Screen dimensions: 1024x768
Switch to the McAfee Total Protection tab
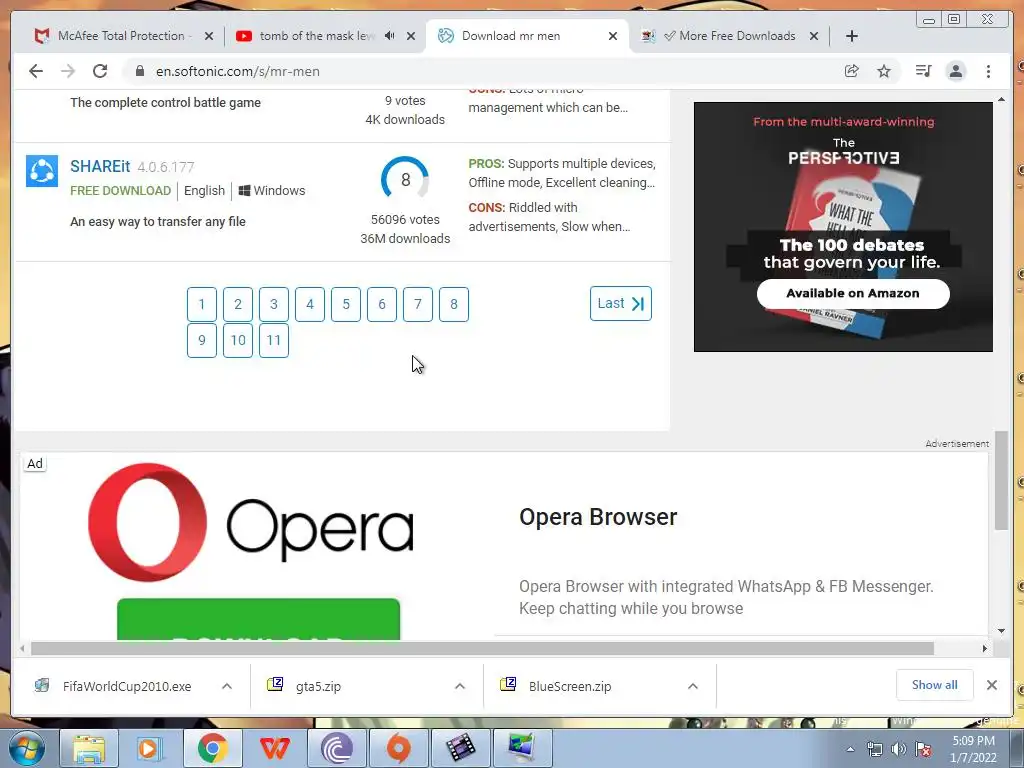tap(121, 36)
